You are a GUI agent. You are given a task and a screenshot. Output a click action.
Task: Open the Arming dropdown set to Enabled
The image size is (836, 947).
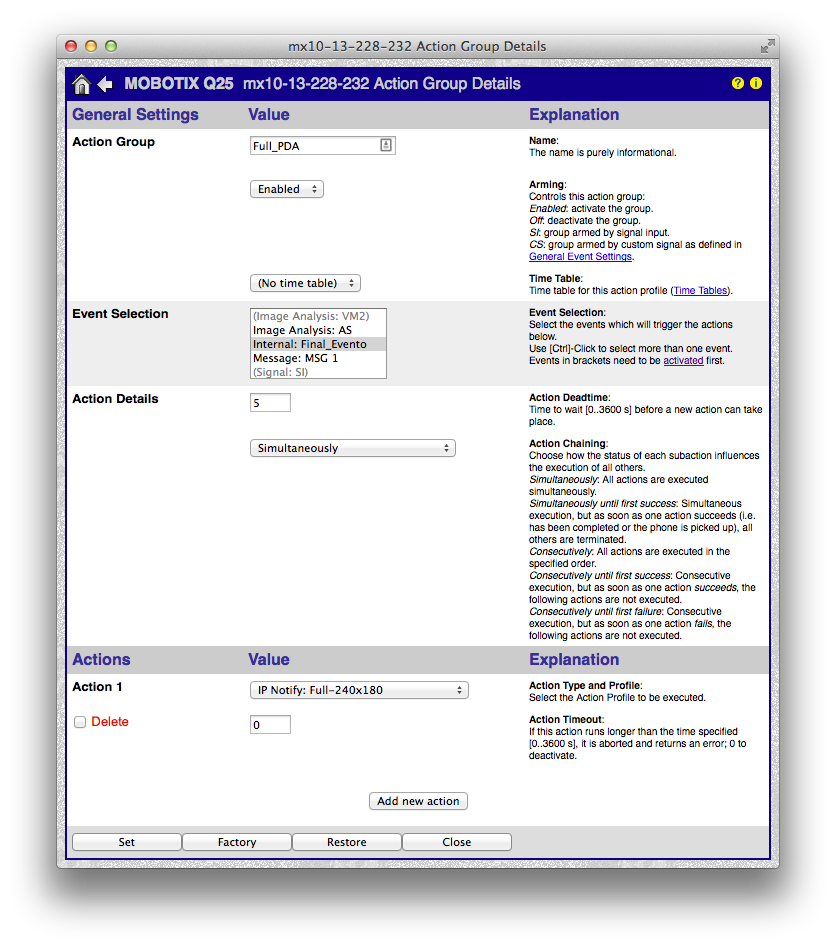[x=286, y=189]
